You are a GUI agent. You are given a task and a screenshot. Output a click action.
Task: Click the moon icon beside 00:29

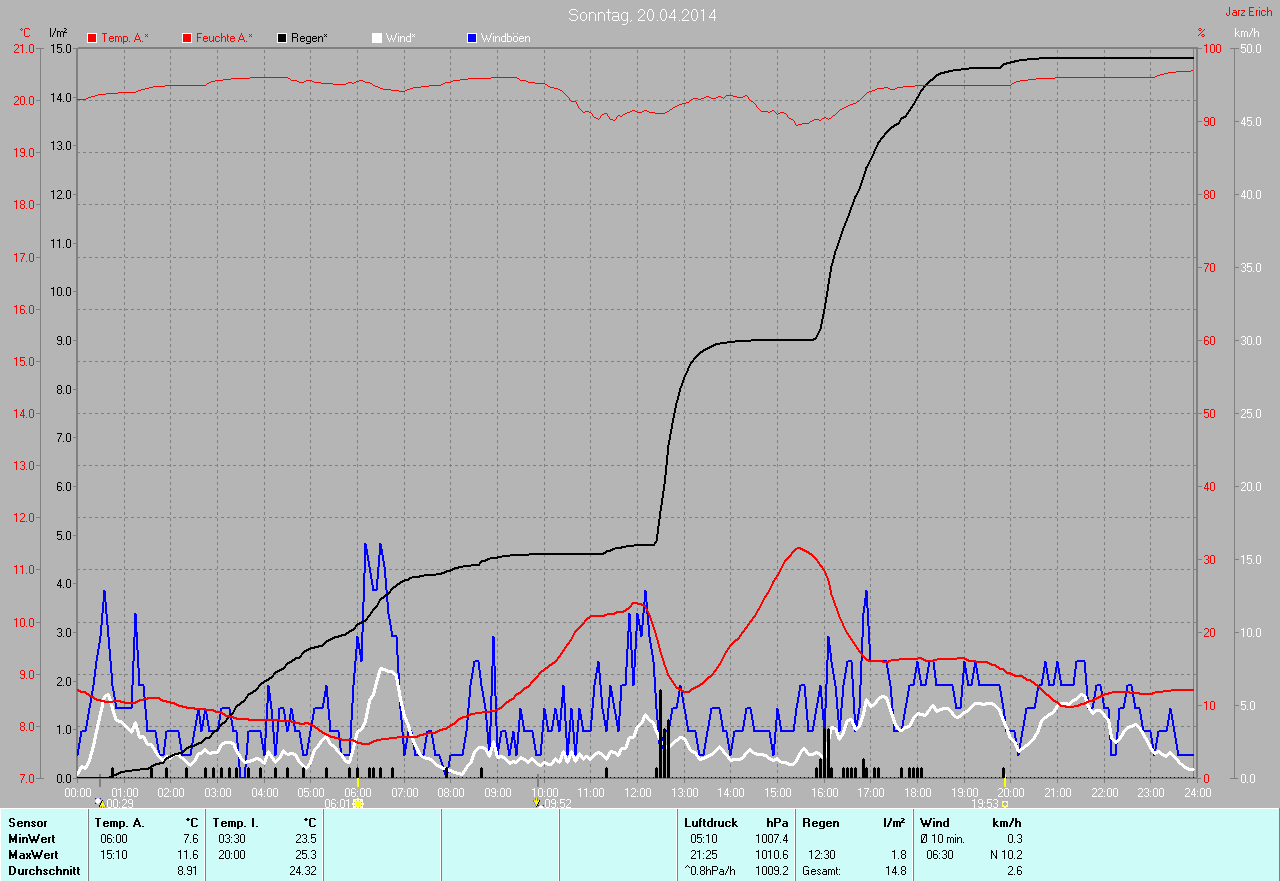[99, 802]
